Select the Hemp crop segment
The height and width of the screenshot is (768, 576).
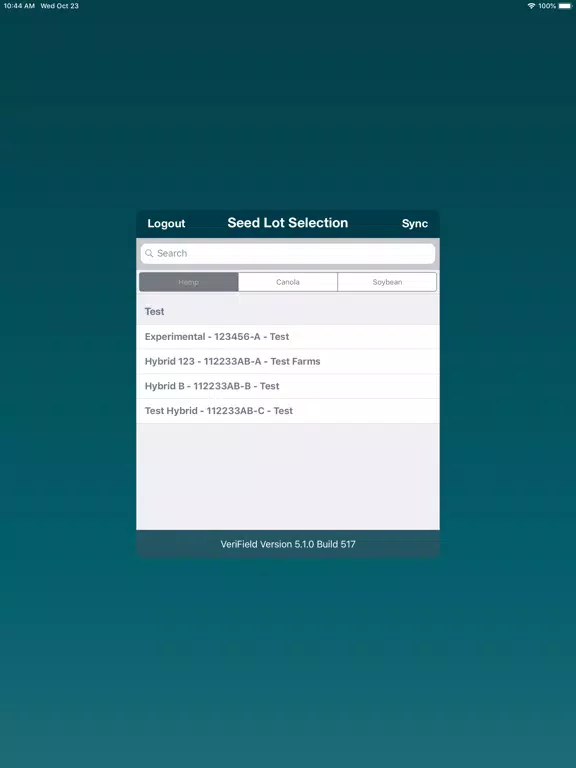pyautogui.click(x=189, y=282)
